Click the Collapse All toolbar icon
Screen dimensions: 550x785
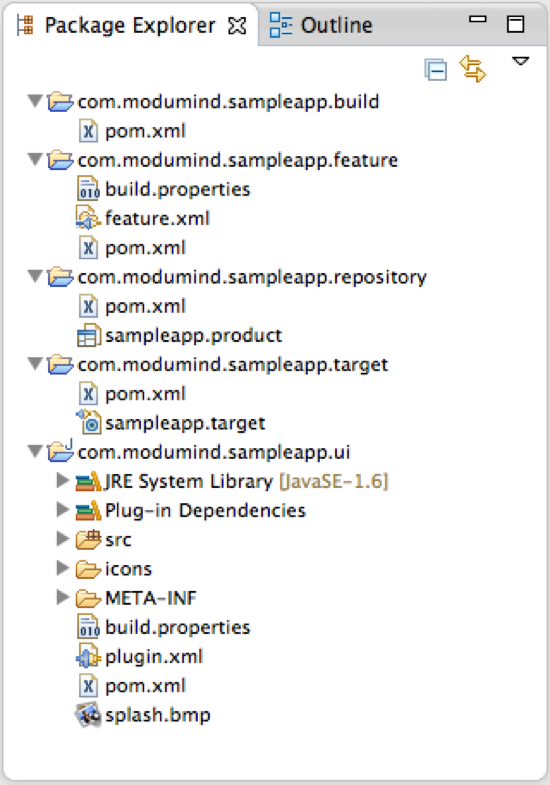coord(435,70)
